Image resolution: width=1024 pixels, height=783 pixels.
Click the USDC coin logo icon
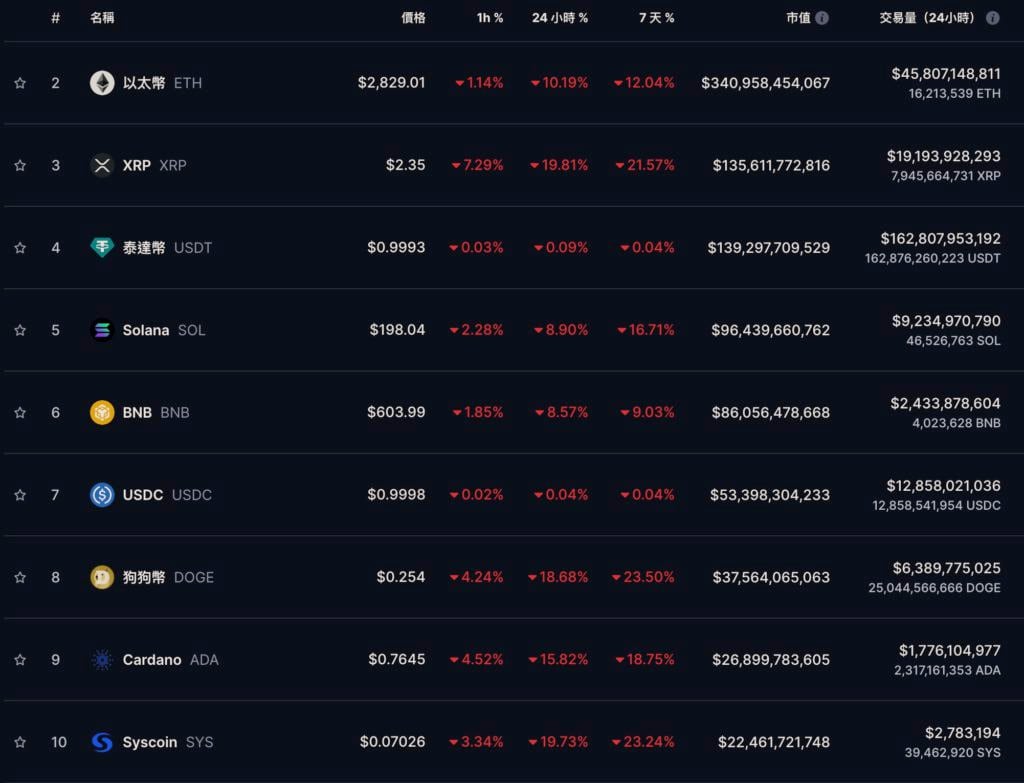tap(102, 494)
